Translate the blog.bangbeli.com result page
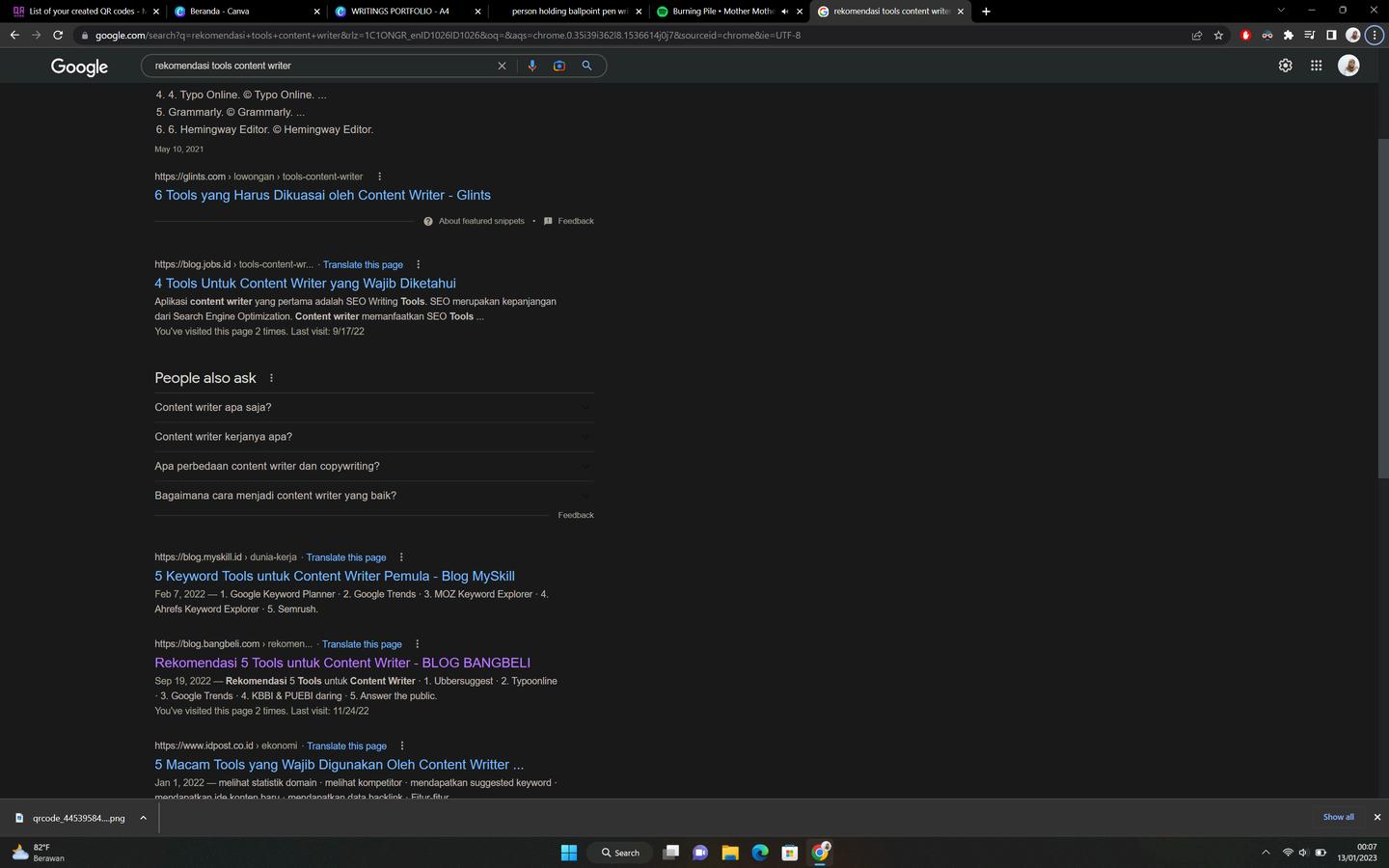1389x868 pixels. 362,644
